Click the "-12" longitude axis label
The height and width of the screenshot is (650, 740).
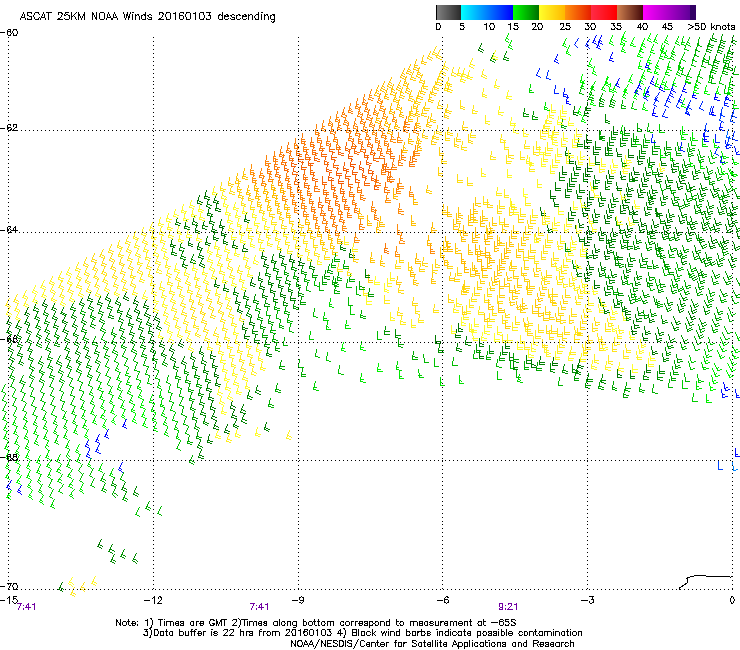[153, 600]
